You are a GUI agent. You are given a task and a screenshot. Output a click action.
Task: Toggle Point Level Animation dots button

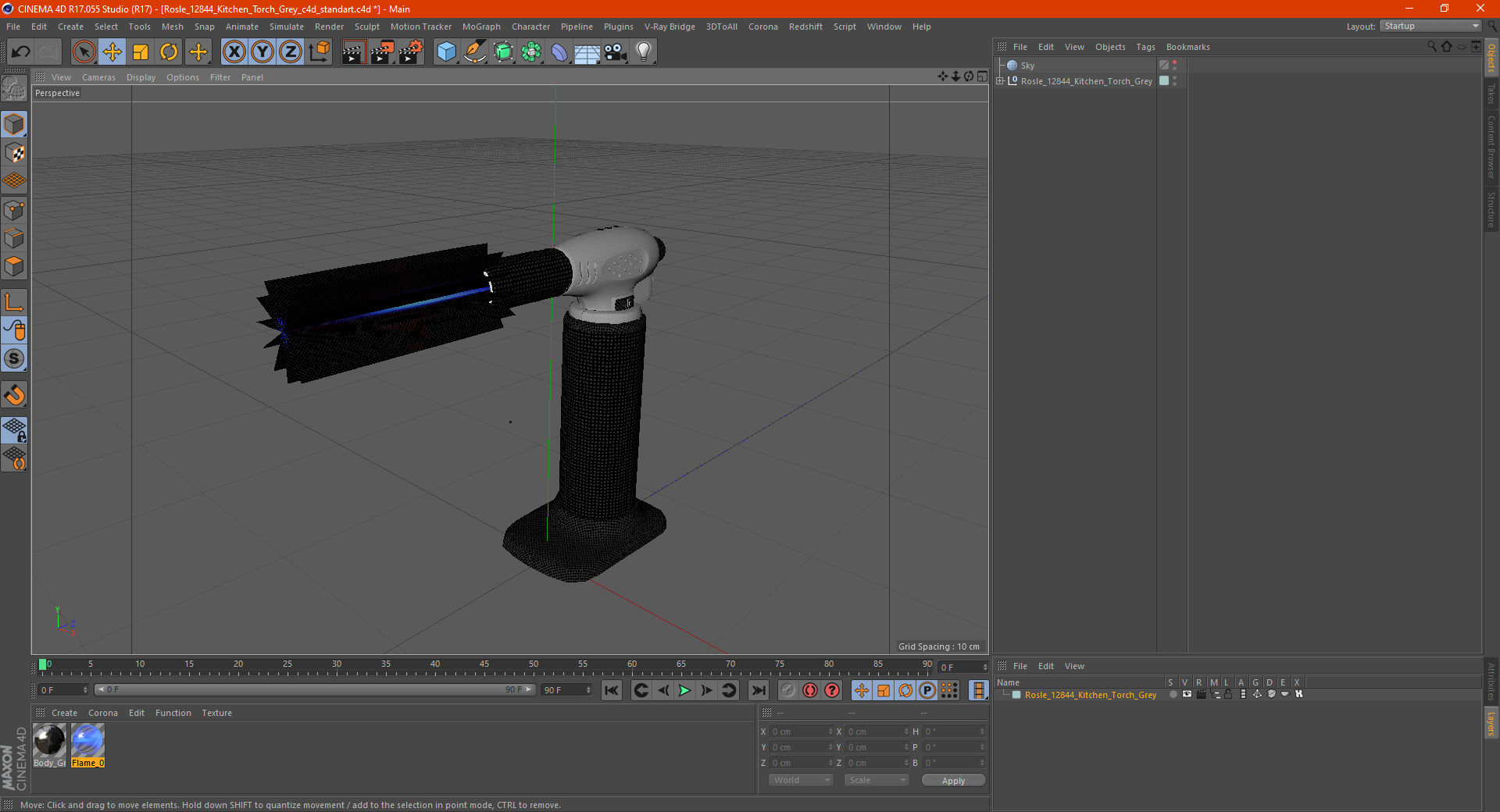949,690
